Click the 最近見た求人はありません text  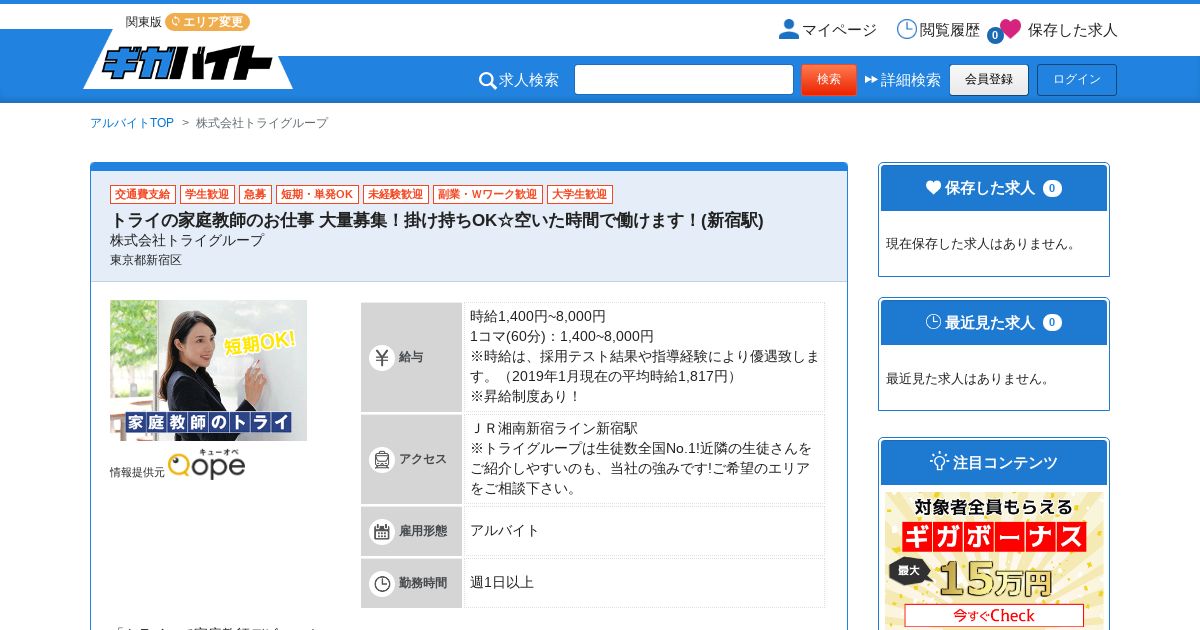(969, 378)
